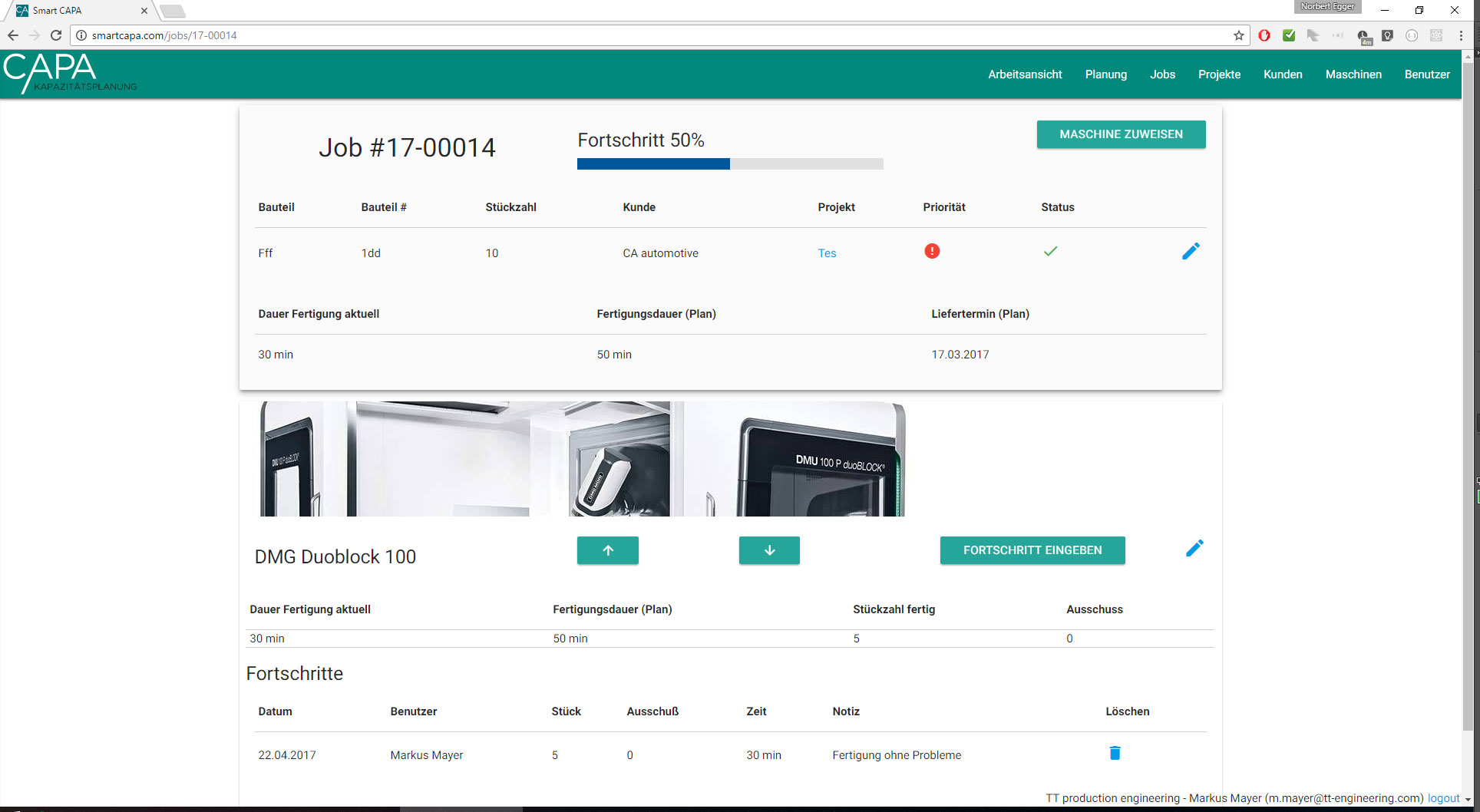The width and height of the screenshot is (1480, 812).
Task: Click the Fortschritte section heading
Action: [x=295, y=673]
